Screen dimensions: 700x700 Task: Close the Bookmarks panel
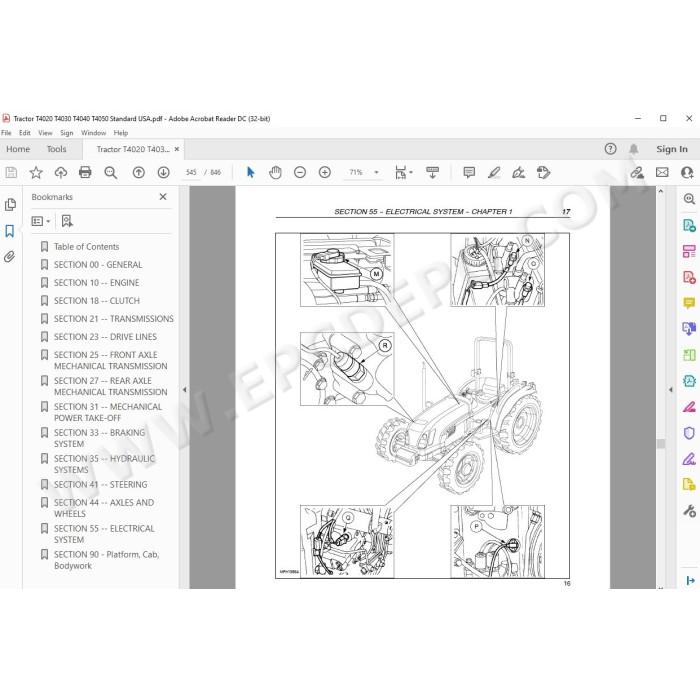point(163,196)
